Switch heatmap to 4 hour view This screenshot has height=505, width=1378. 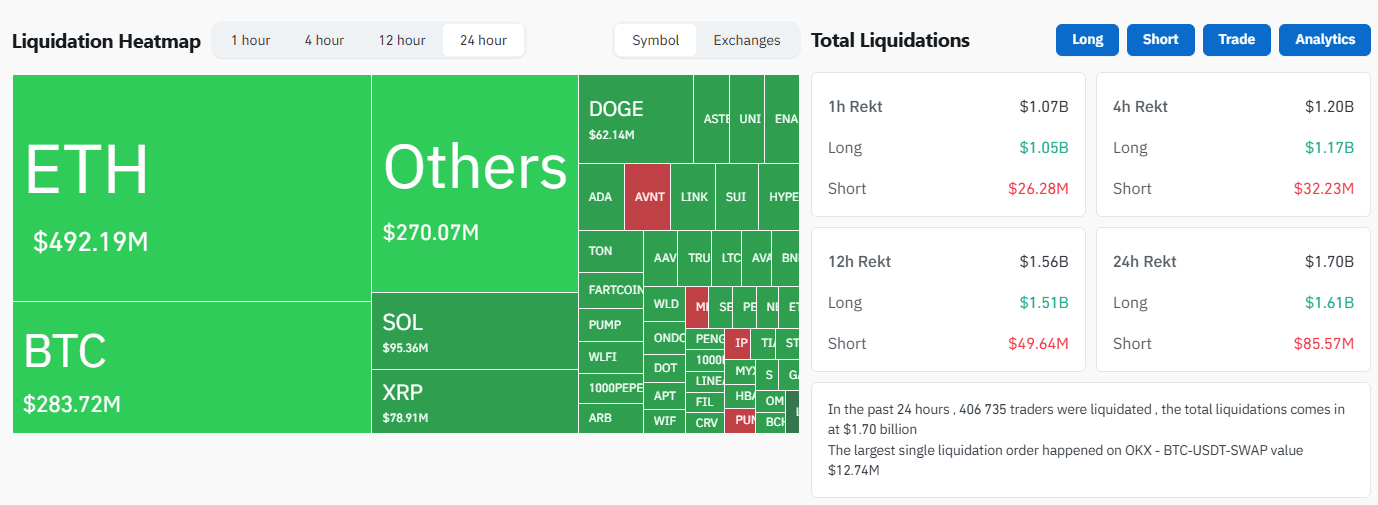(x=324, y=40)
